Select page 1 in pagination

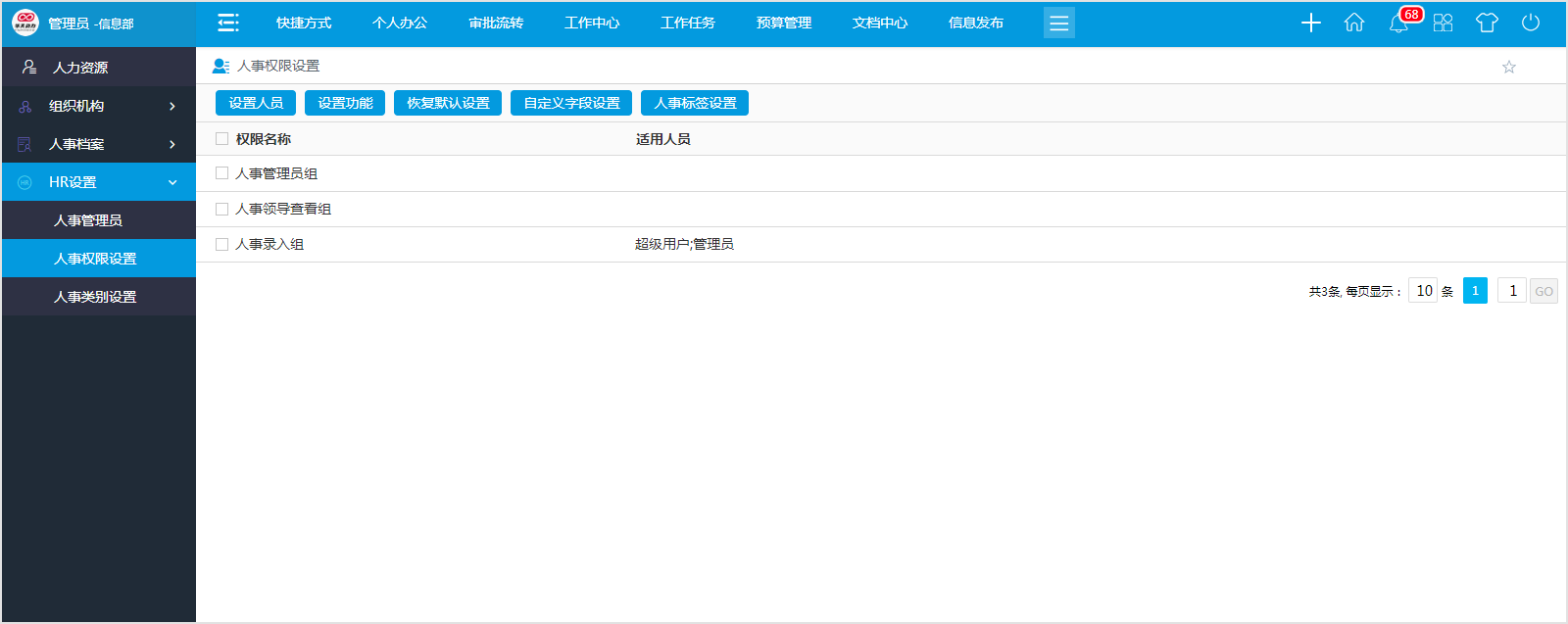pyautogui.click(x=1475, y=291)
